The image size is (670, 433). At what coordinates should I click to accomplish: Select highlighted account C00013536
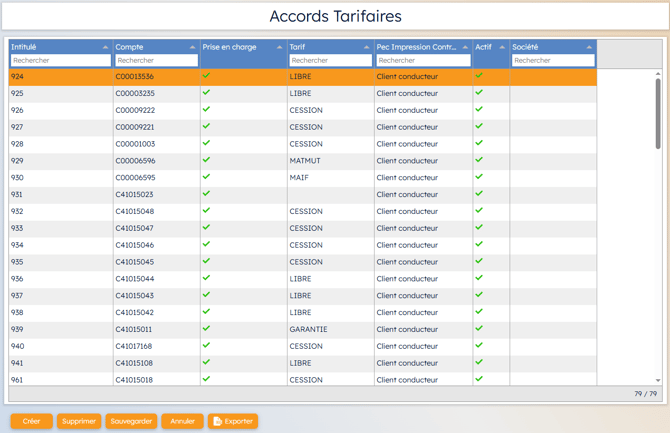[x=134, y=77]
